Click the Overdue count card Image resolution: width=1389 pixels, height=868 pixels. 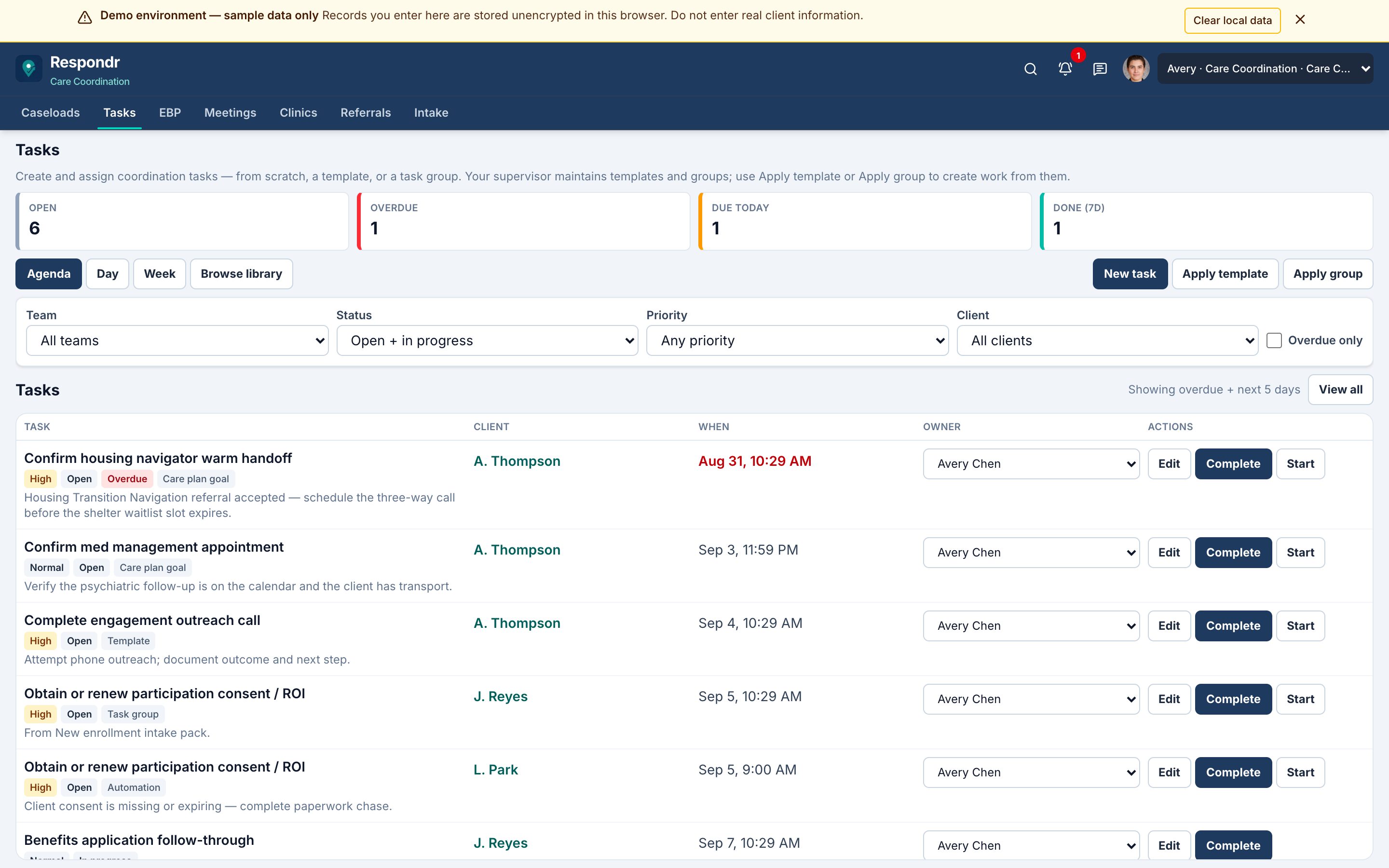coord(523,221)
